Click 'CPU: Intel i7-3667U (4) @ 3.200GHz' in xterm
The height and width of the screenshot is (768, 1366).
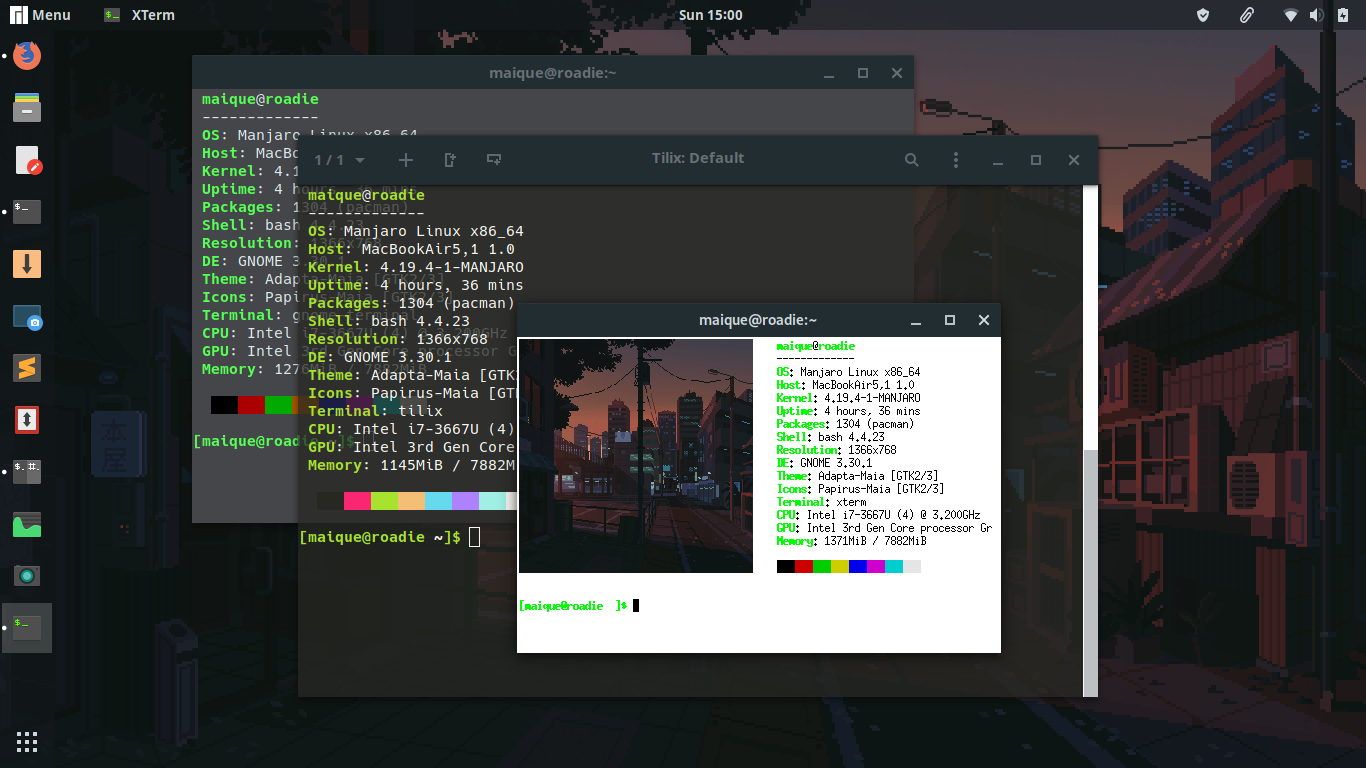[x=879, y=515]
